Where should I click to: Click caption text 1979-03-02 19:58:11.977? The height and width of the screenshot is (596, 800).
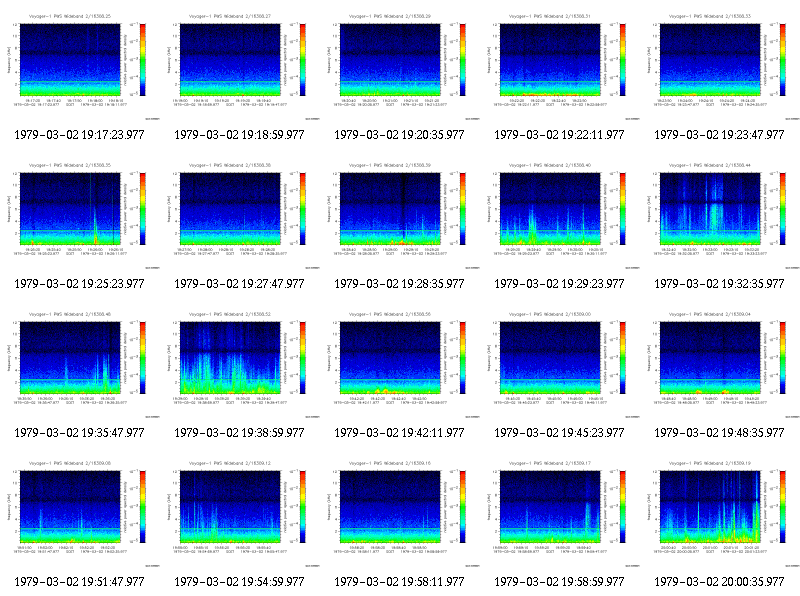pos(399,582)
